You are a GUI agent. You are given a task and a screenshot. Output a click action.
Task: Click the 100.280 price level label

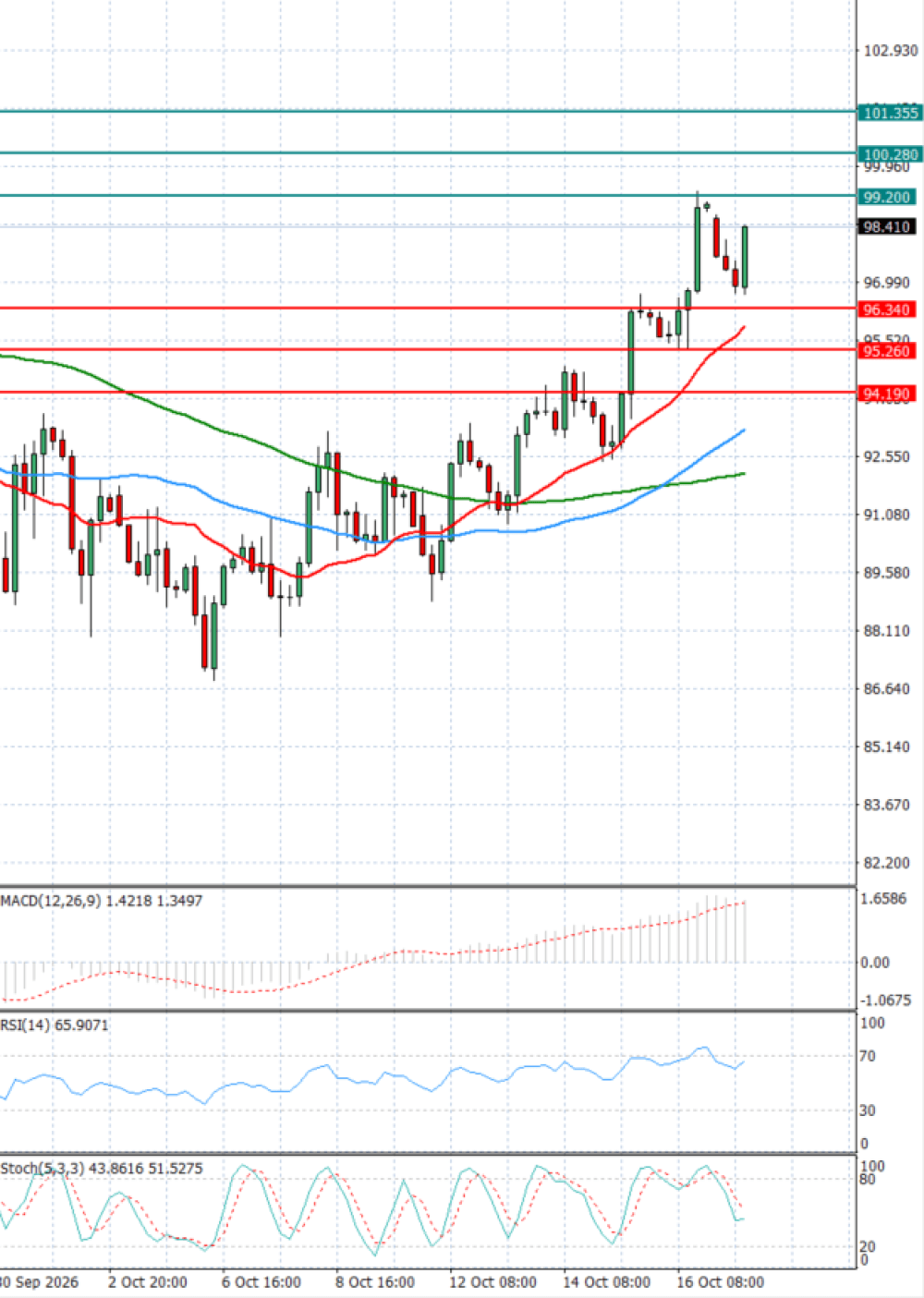pyautogui.click(x=889, y=154)
